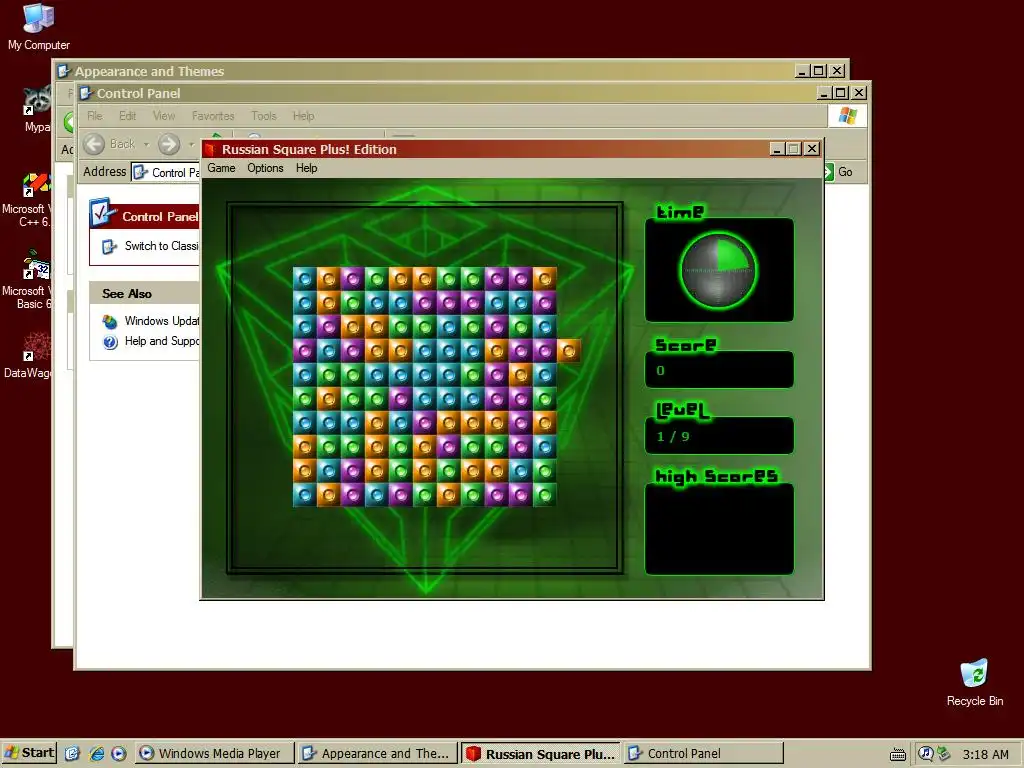Click the Russian Square title bar icon

tap(210, 150)
